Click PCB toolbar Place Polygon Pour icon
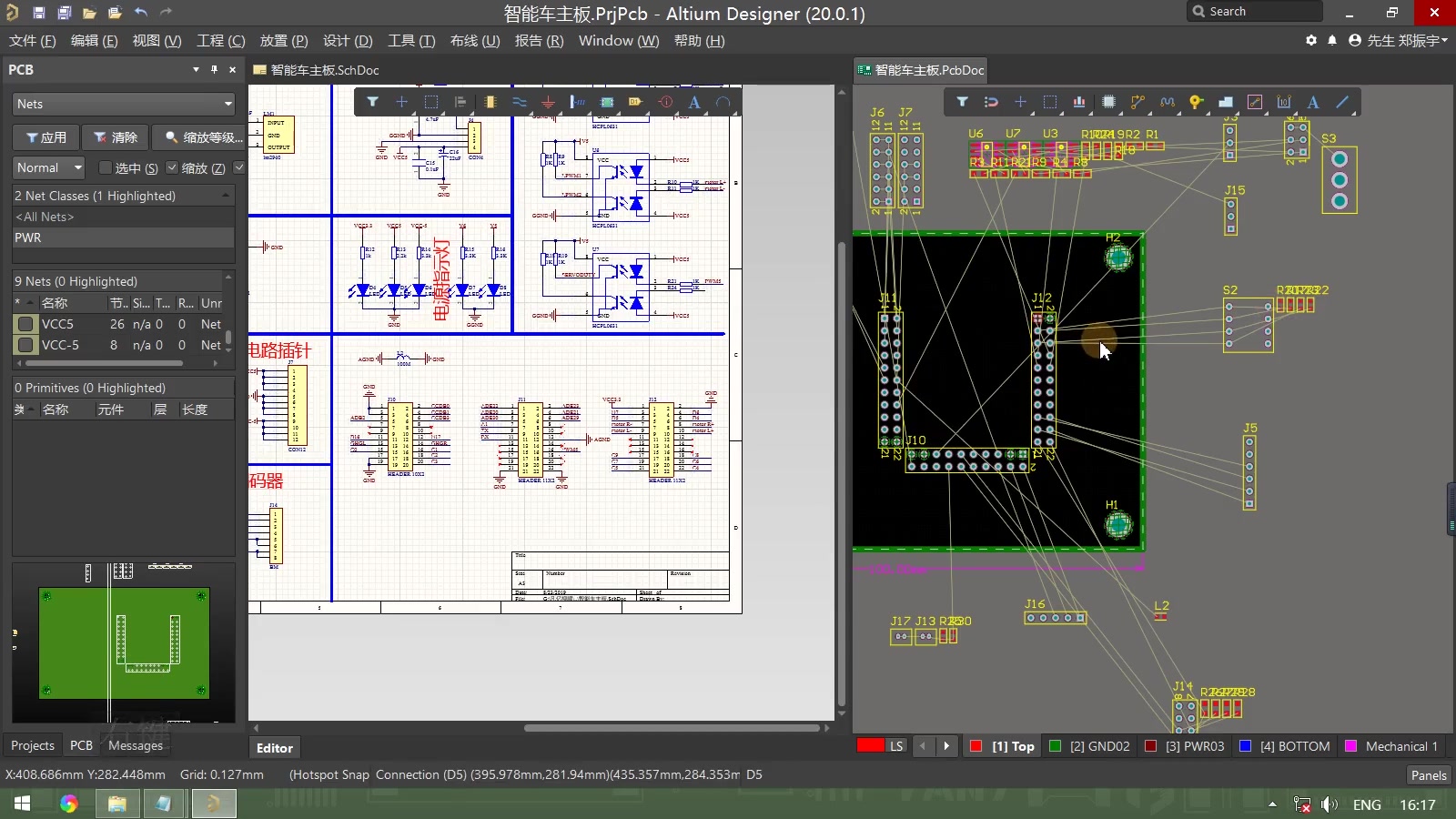The height and width of the screenshot is (819, 1456). [x=1225, y=102]
